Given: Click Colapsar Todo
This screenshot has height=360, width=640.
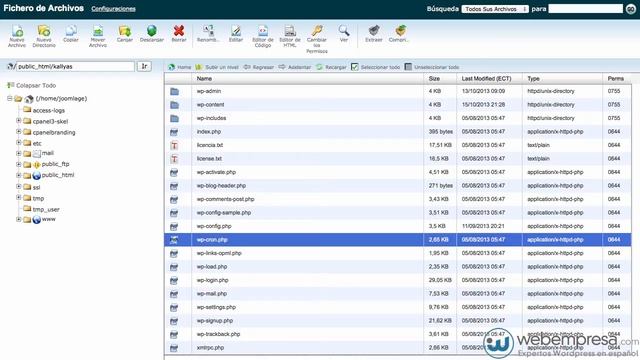Looking at the screenshot, I should (x=36, y=85).
